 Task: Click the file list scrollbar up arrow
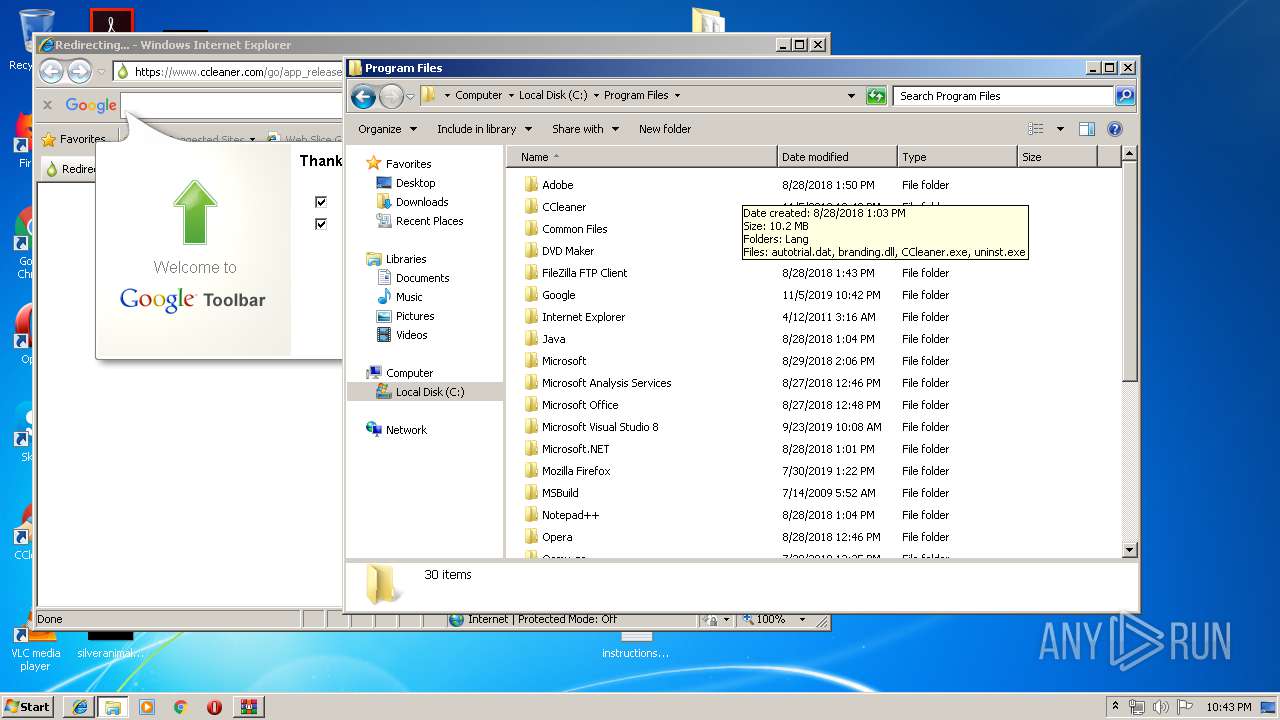click(1130, 154)
